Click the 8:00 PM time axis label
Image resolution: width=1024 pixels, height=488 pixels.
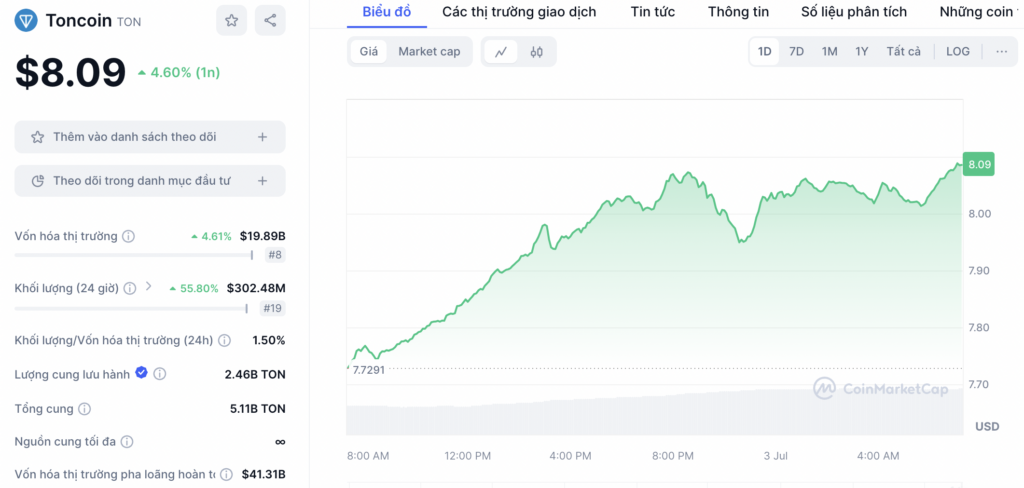[x=673, y=455]
